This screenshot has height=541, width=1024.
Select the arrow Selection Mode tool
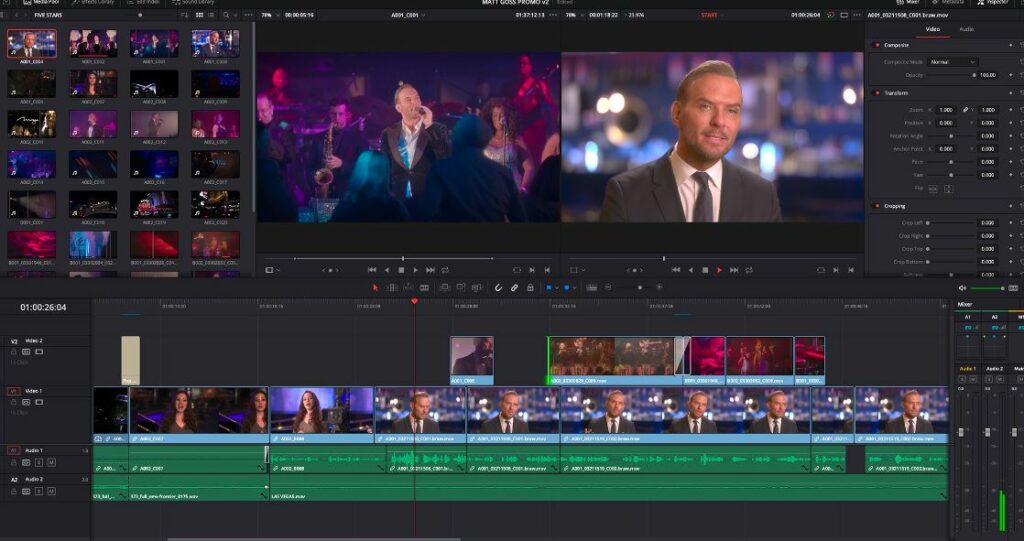click(x=376, y=287)
